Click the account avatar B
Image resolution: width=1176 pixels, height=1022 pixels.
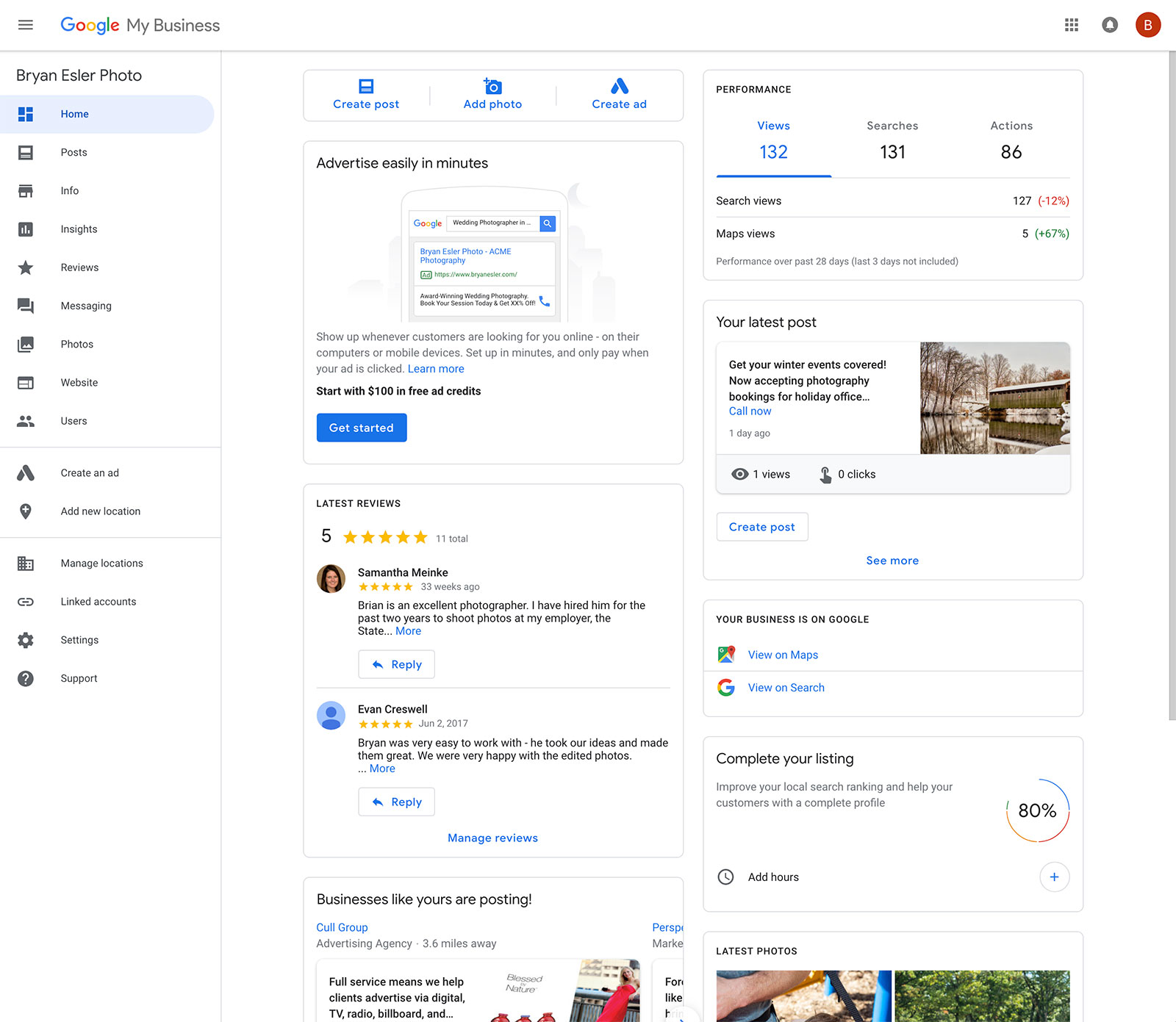[1147, 25]
